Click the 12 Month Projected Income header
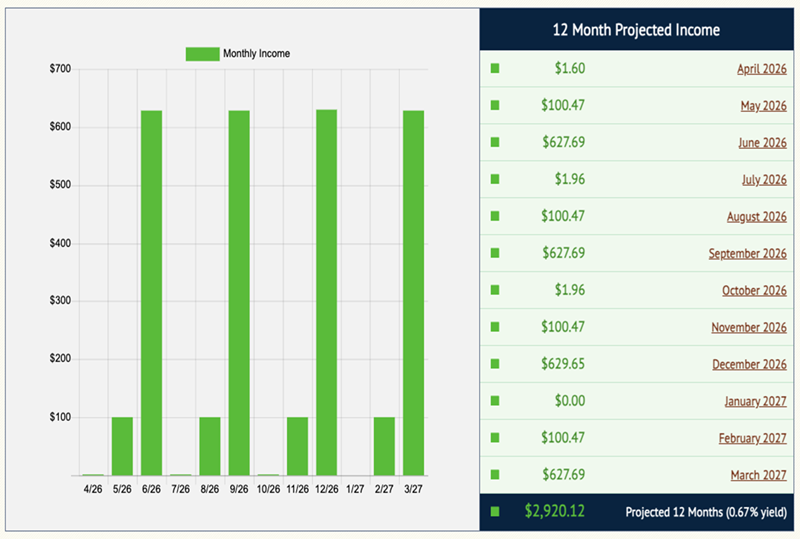The height and width of the screenshot is (539, 800). pyautogui.click(x=636, y=30)
